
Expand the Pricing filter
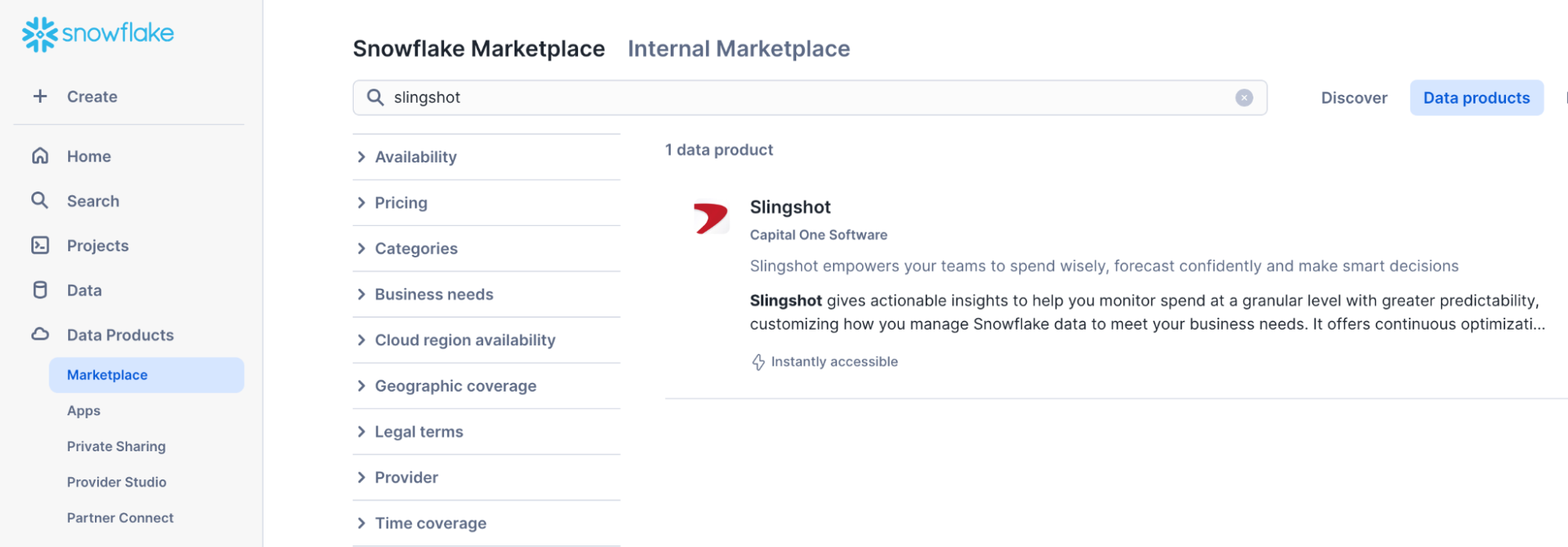pos(486,203)
